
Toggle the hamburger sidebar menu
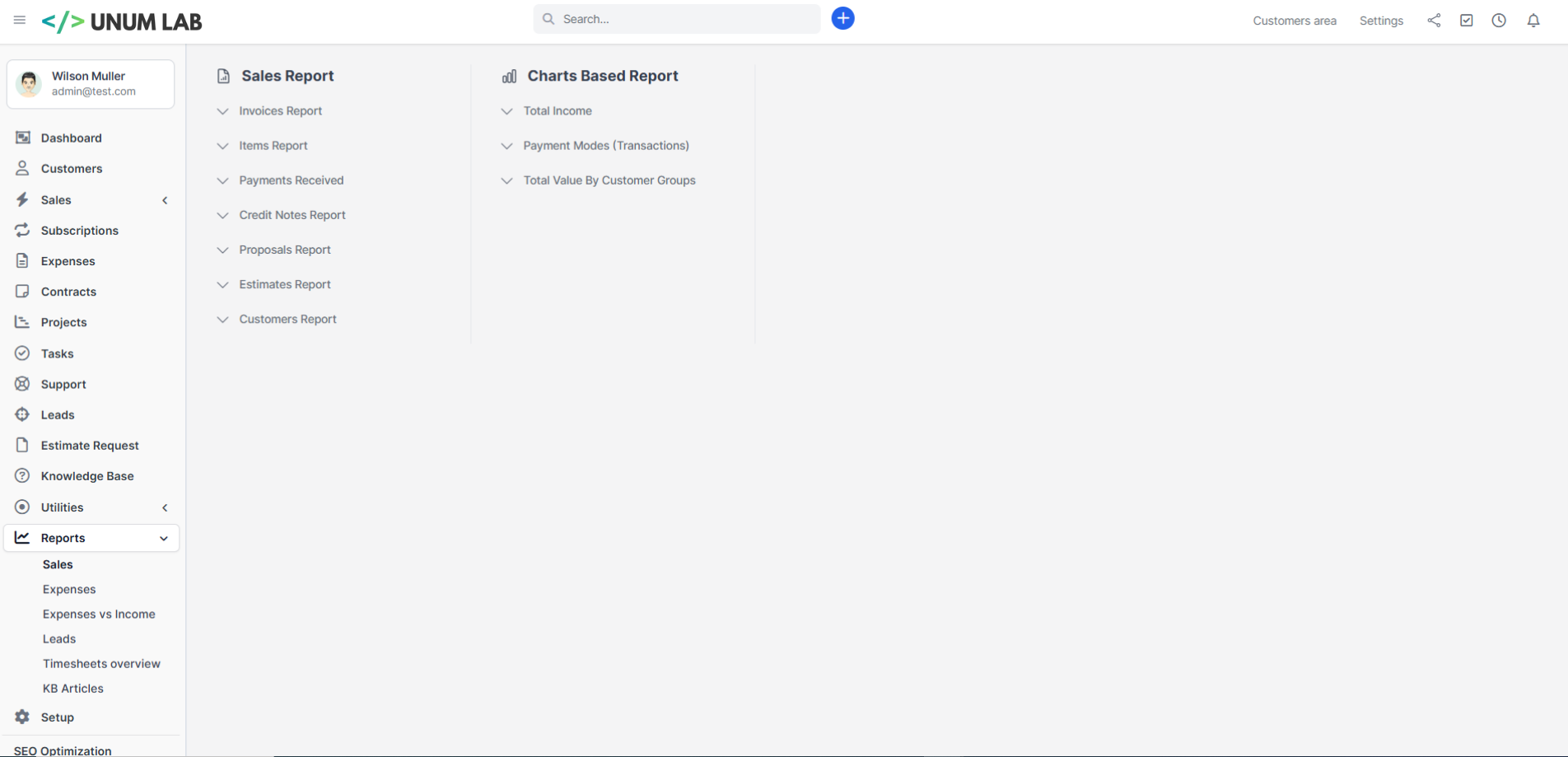pos(20,20)
